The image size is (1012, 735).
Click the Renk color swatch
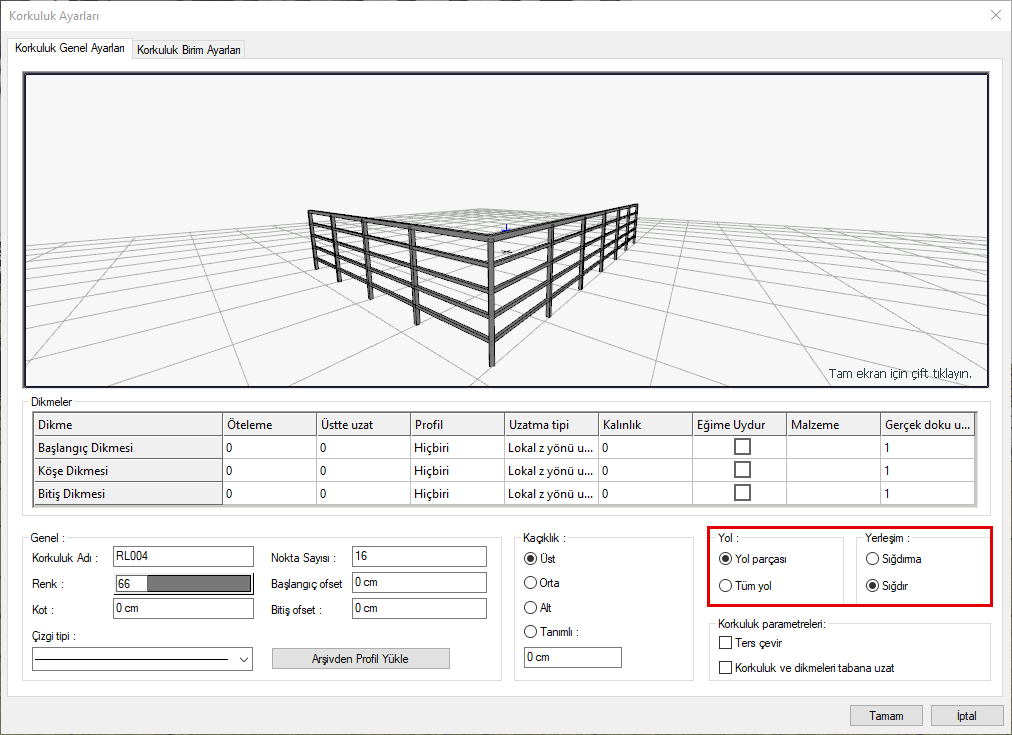click(197, 583)
